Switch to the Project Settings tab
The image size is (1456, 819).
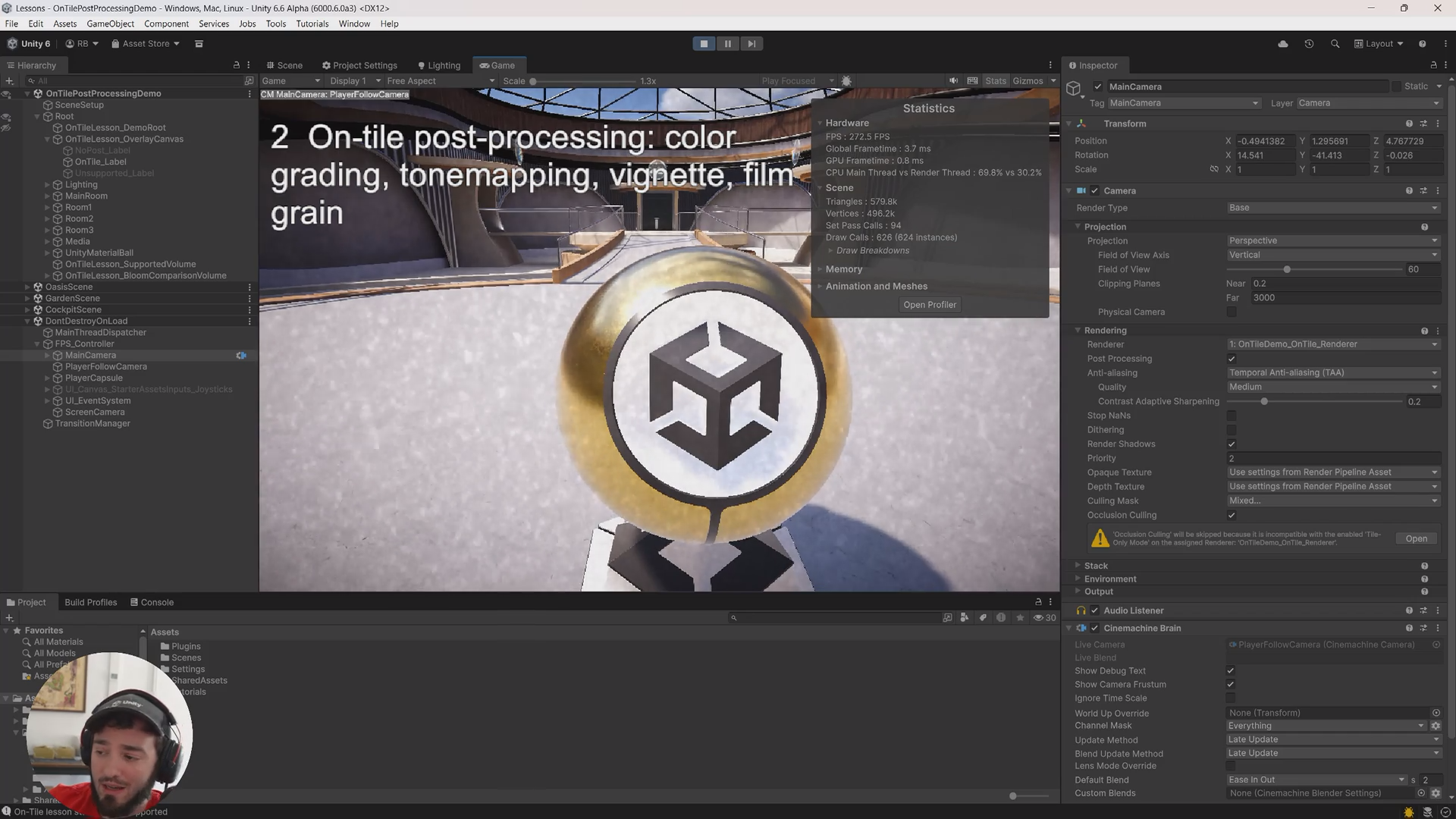click(359, 65)
